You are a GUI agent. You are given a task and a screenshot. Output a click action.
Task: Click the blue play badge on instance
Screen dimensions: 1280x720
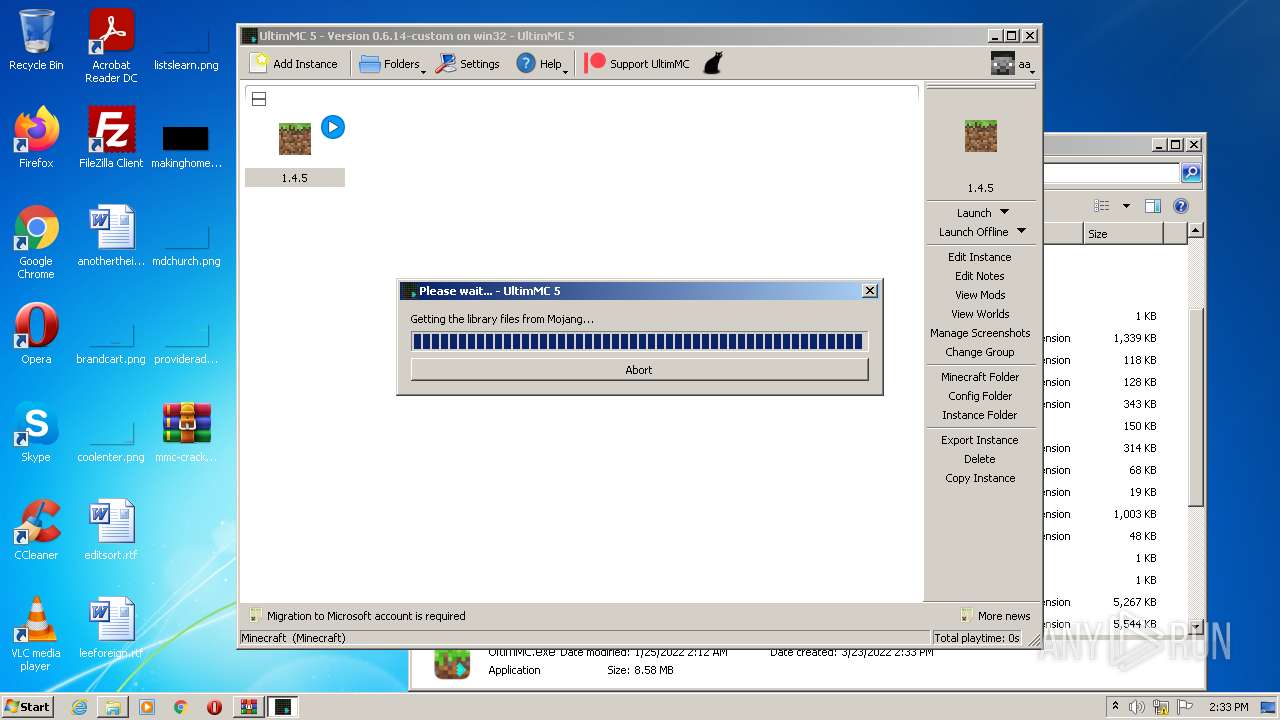point(333,127)
